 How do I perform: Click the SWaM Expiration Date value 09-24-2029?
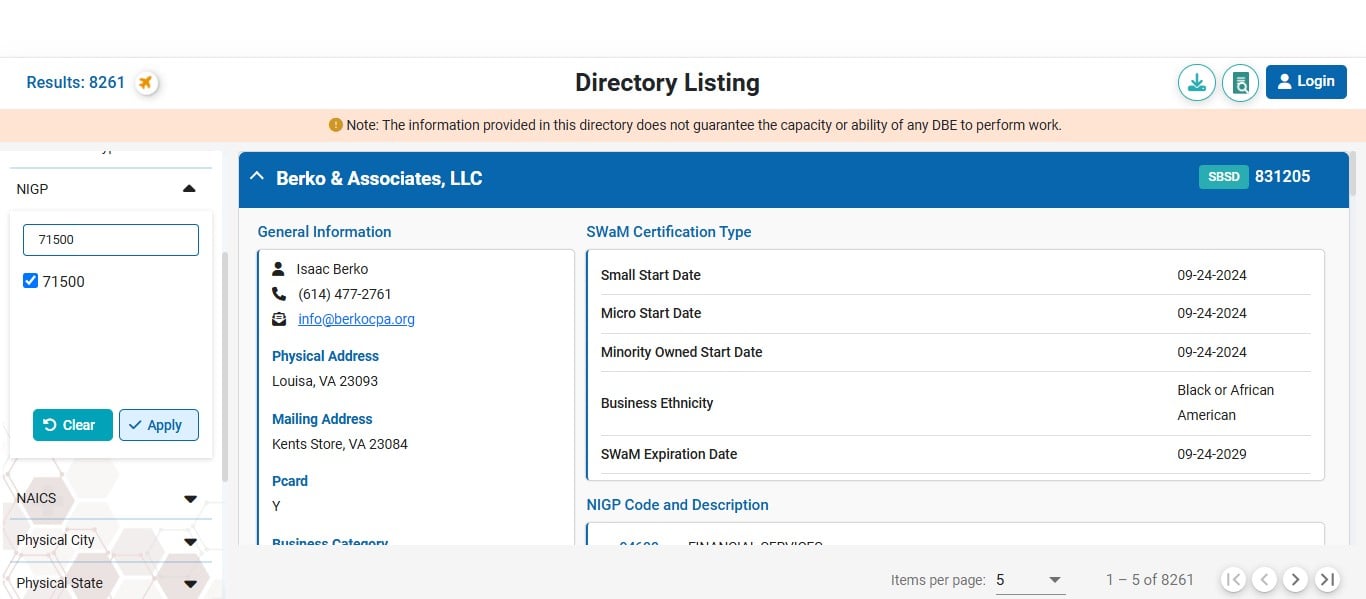pos(1212,454)
